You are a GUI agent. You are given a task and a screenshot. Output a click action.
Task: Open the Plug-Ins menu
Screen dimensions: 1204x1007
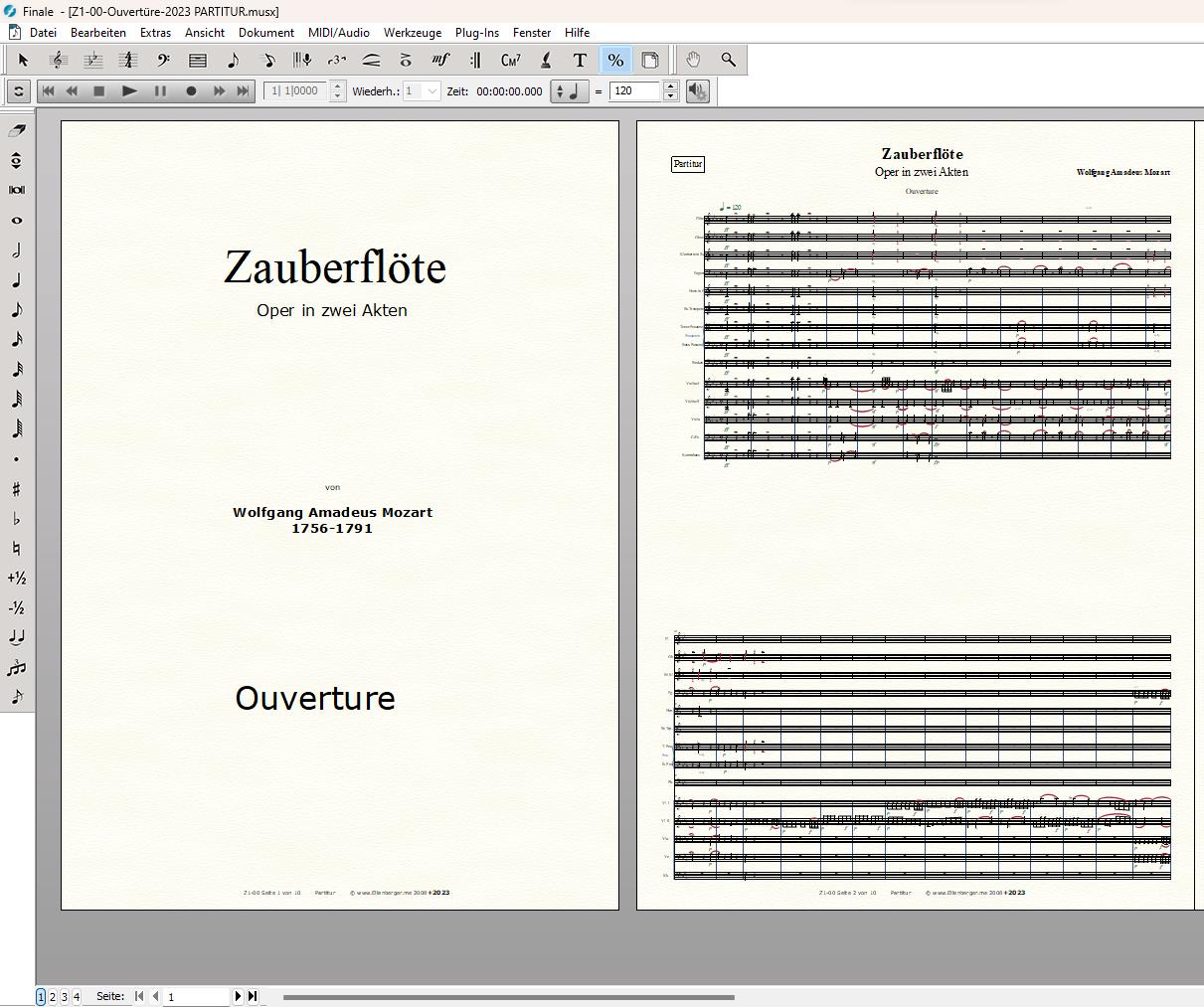[x=477, y=32]
